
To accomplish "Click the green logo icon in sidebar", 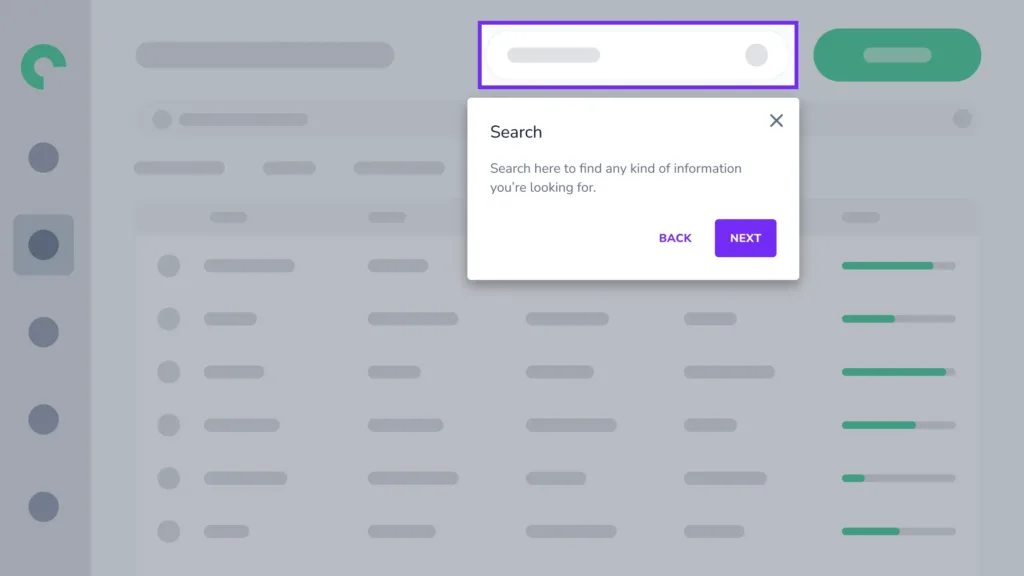I will (x=43, y=67).
